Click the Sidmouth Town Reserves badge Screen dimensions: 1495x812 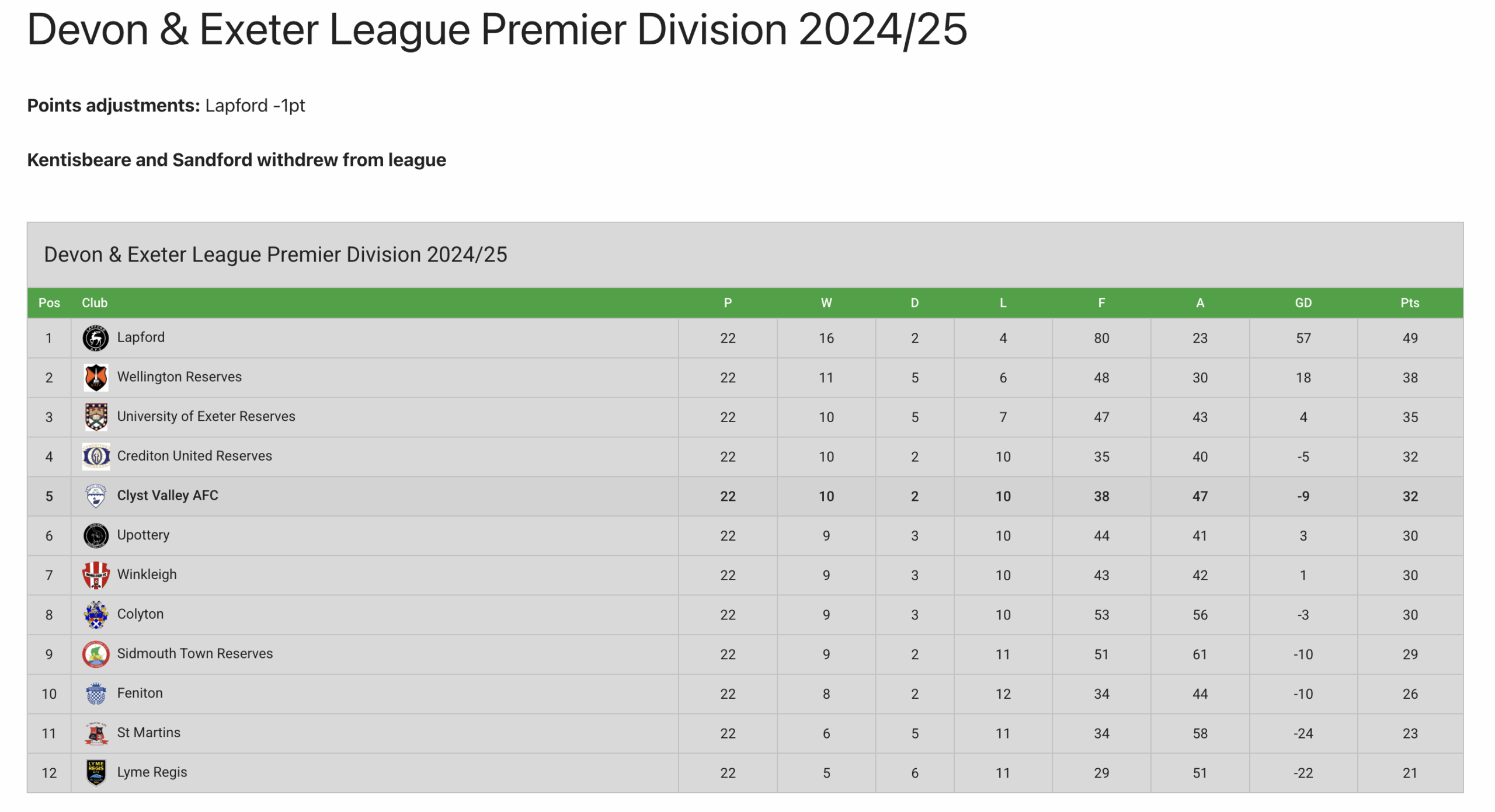pos(96,654)
